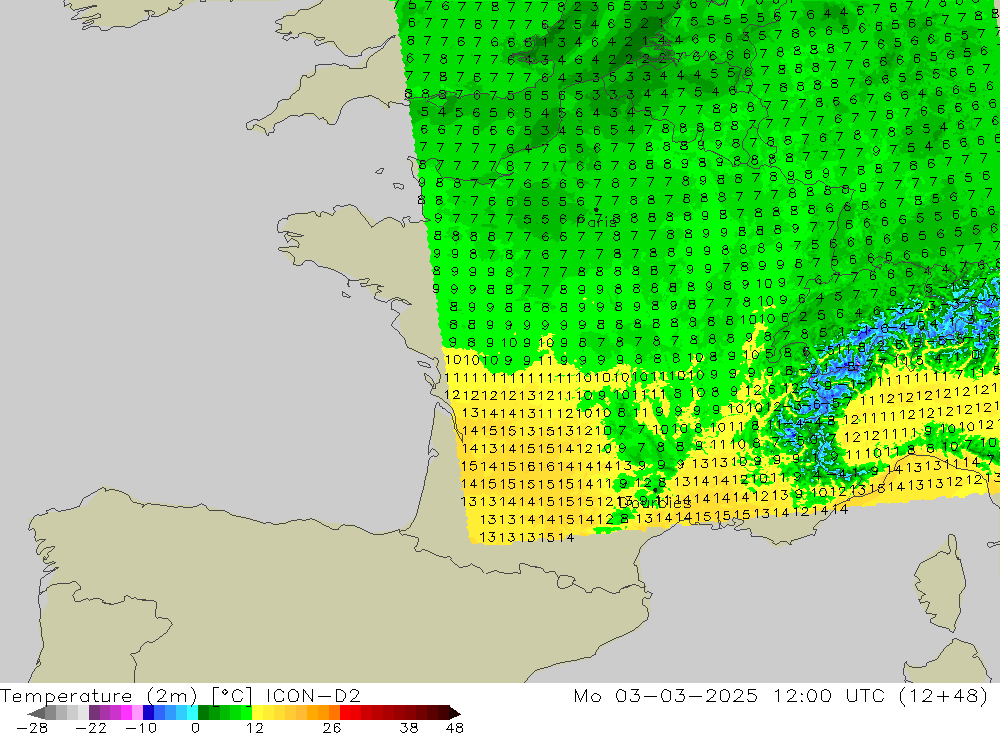
Task: Click the magenta swatch in the legend
Action: pos(126,713)
